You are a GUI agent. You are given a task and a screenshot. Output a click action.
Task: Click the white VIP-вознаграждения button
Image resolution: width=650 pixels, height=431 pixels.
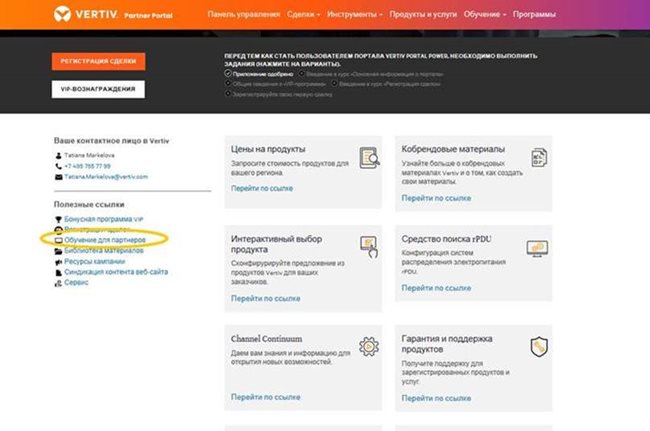[x=98, y=89]
